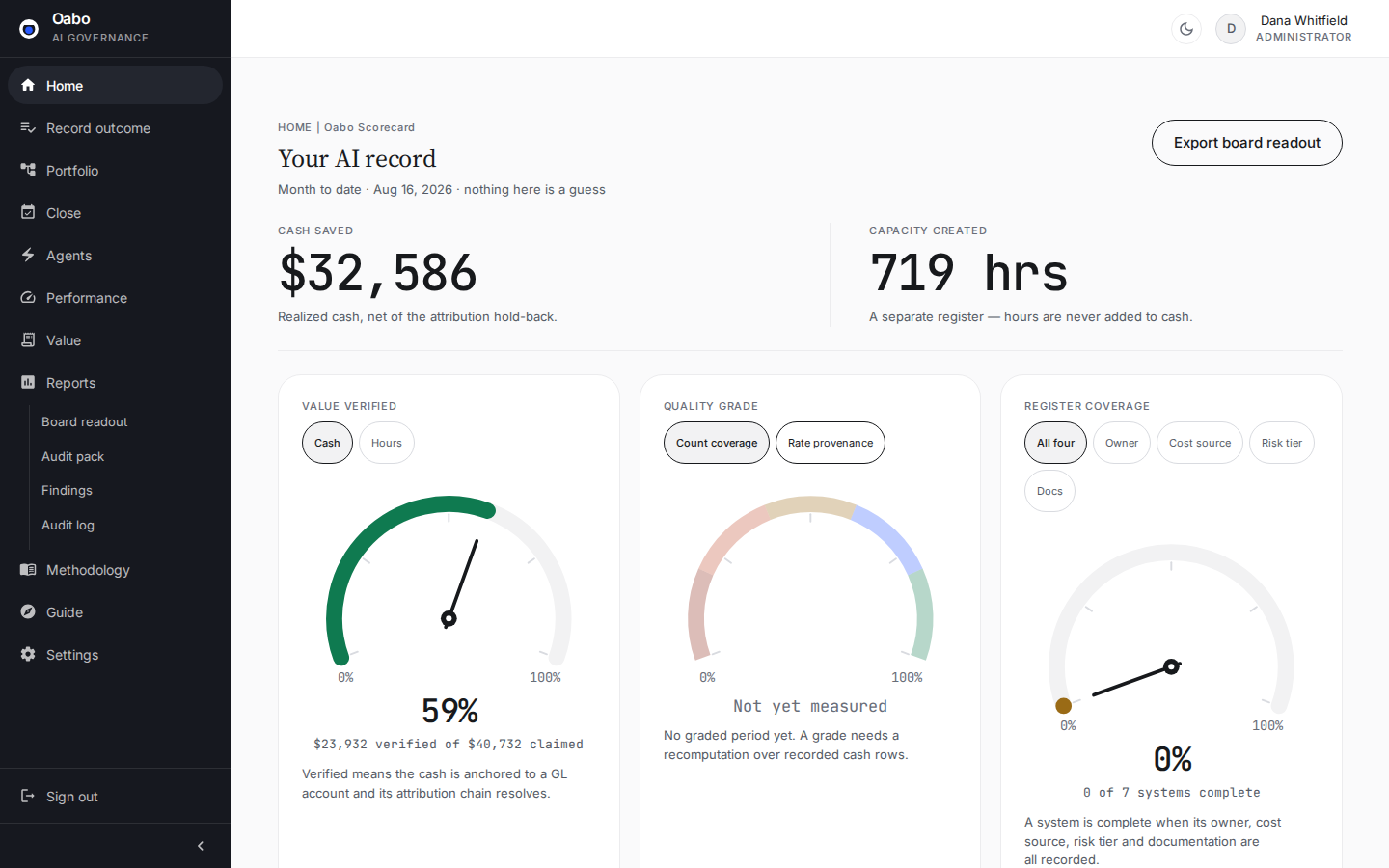1389x868 pixels.
Task: Click the Oabo Scorecard breadcrumb
Action: (x=369, y=127)
